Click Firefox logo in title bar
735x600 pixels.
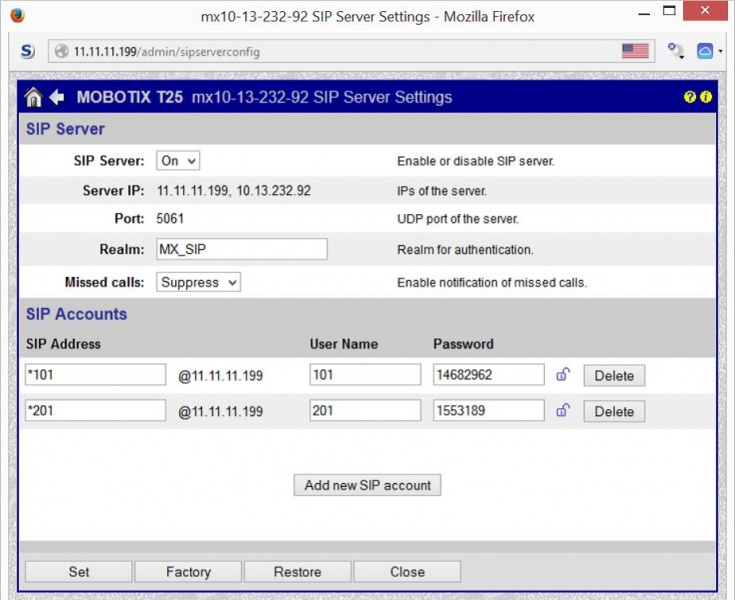point(17,15)
